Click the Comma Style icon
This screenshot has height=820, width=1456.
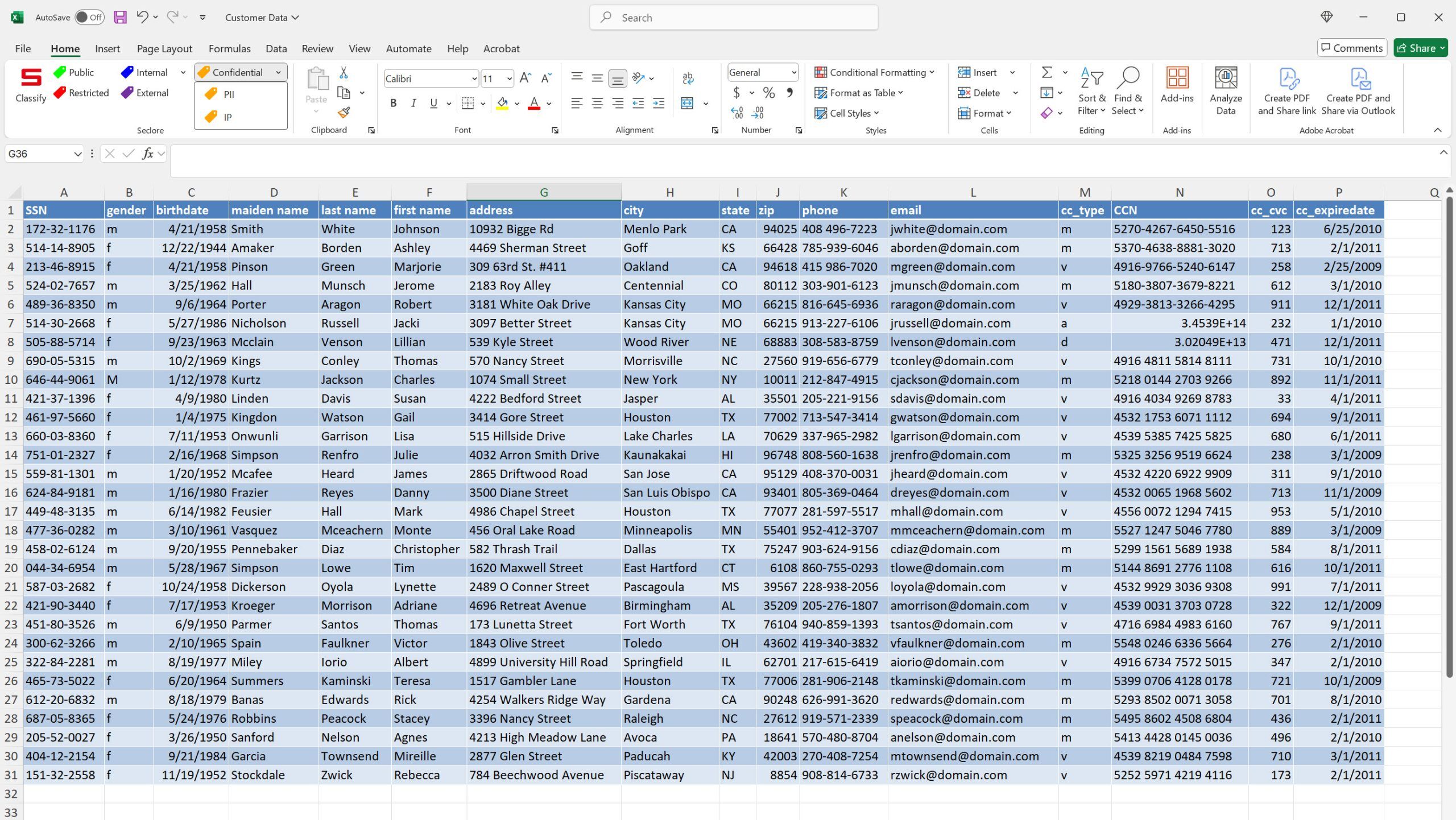click(789, 92)
